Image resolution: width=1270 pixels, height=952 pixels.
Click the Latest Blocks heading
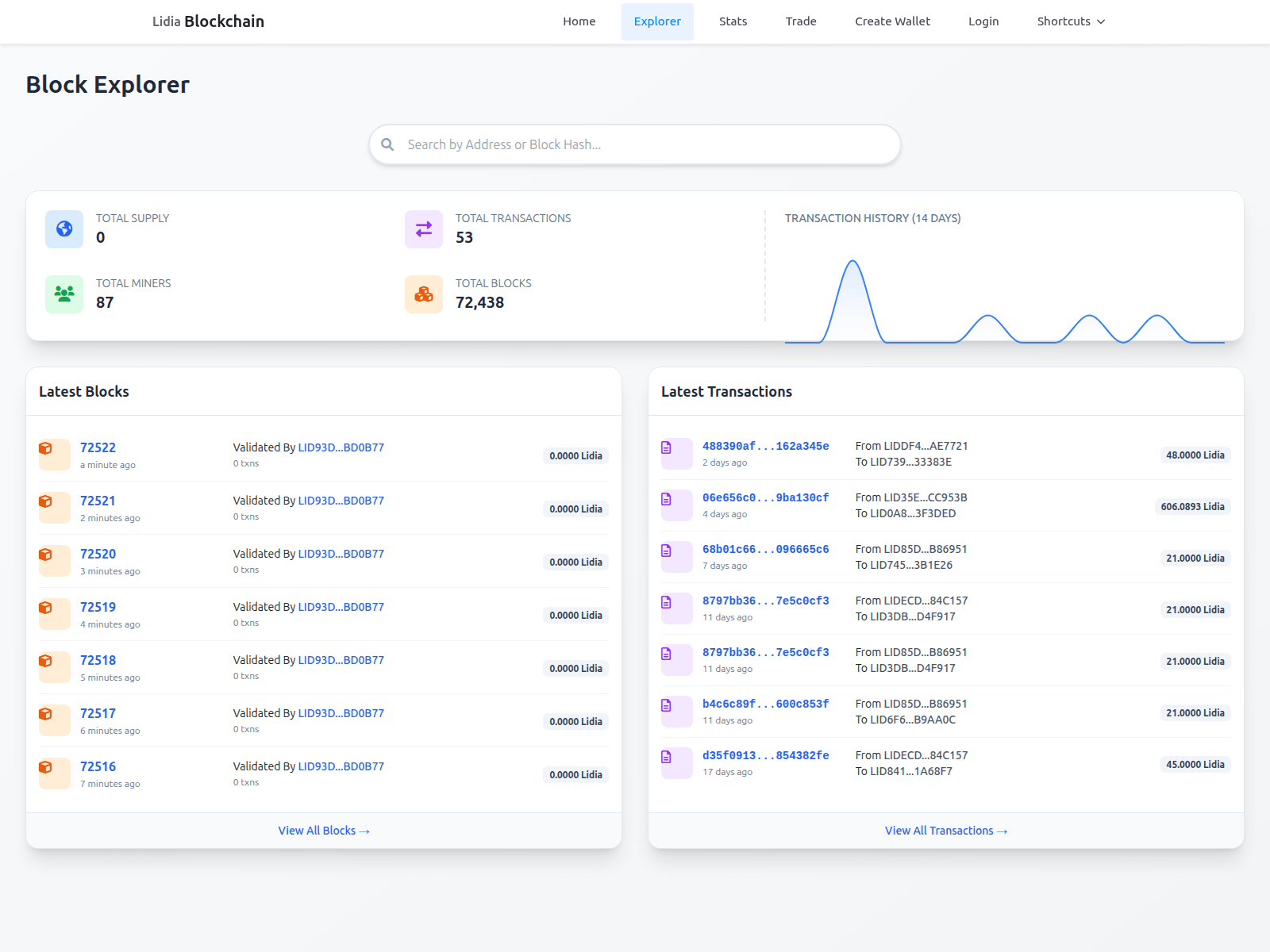pyautogui.click(x=84, y=392)
